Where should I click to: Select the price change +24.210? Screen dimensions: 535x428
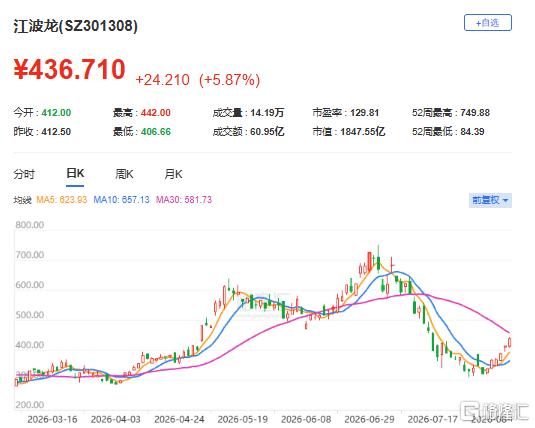click(162, 80)
